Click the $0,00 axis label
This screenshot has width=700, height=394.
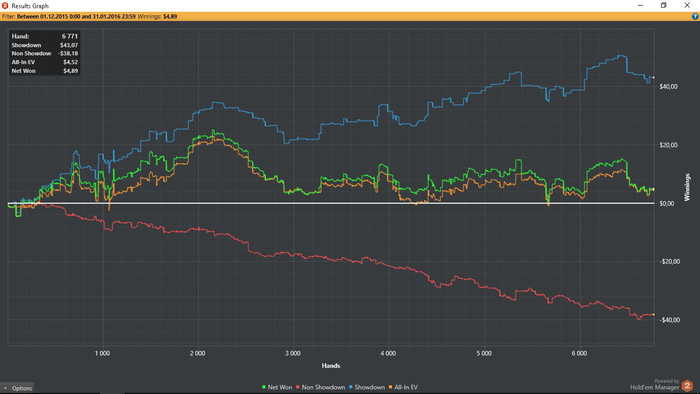point(667,203)
